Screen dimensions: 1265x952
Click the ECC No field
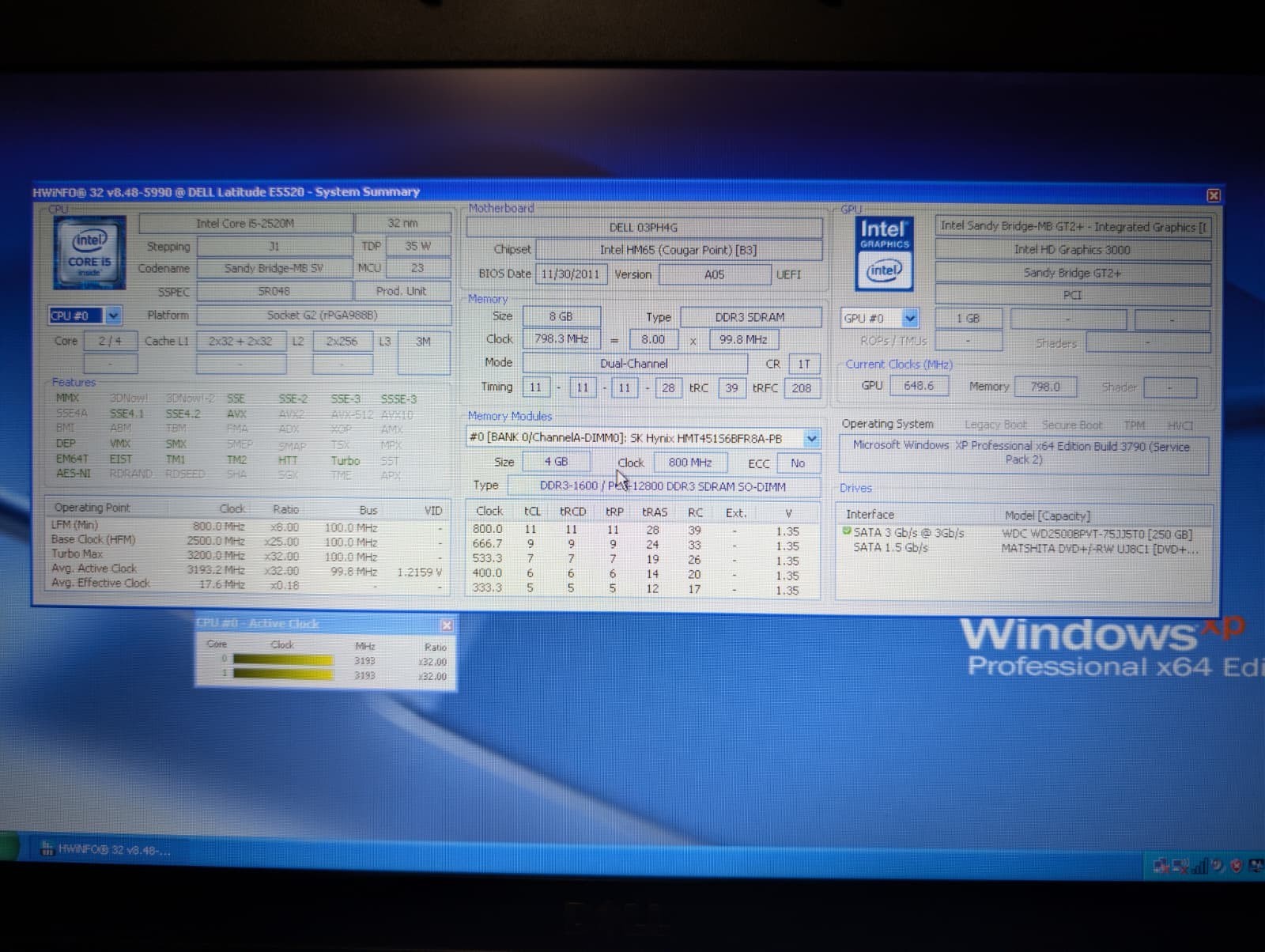tap(798, 463)
